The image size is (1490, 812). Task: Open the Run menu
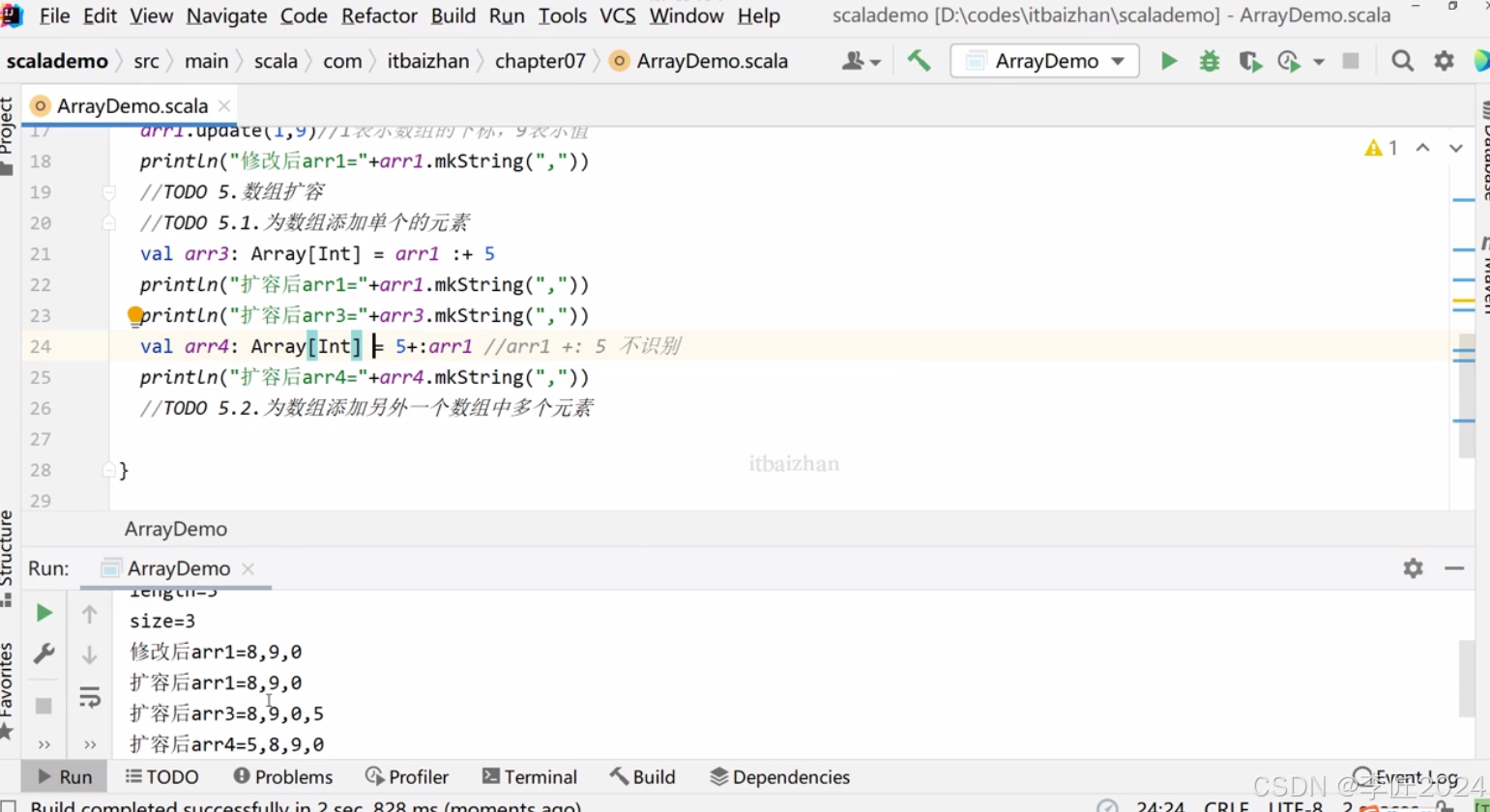click(x=507, y=15)
